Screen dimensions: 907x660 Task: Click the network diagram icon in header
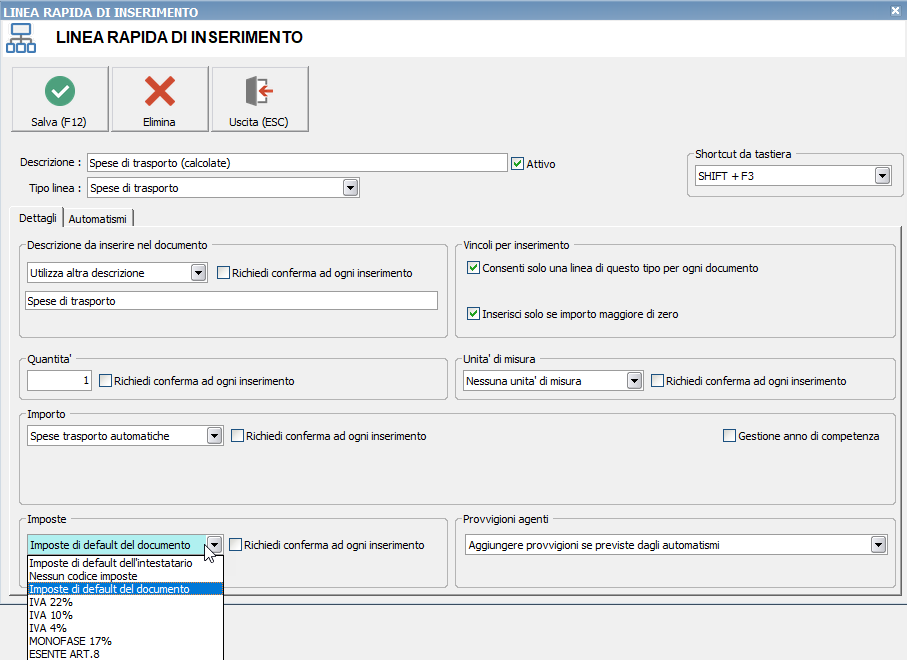21,38
